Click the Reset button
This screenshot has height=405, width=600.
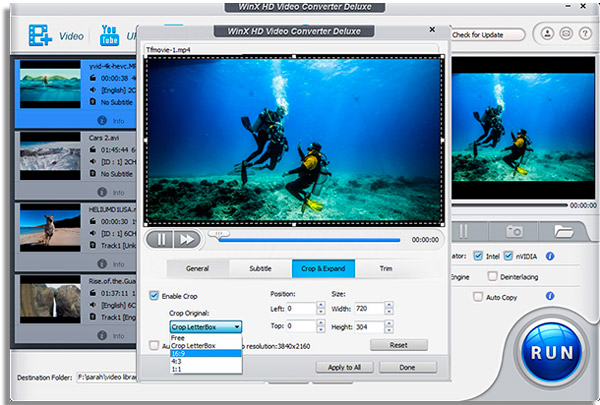399,345
